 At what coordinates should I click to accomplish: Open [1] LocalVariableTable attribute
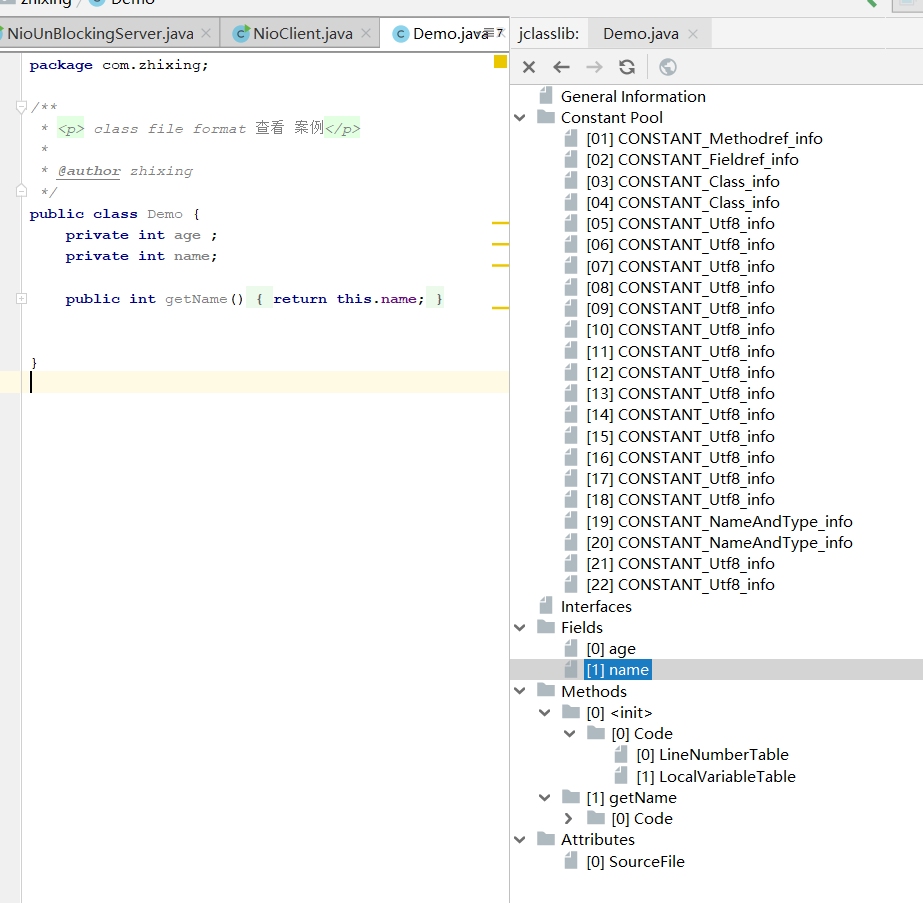click(x=716, y=777)
